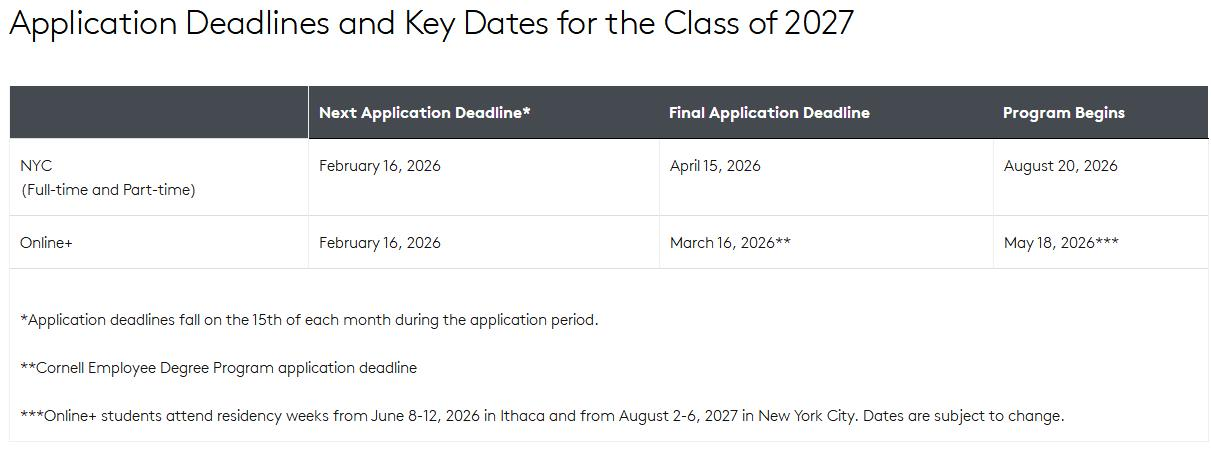Select the May 18, 2026 start date
The width and height of the screenshot is (1211, 454).
click(x=1060, y=243)
